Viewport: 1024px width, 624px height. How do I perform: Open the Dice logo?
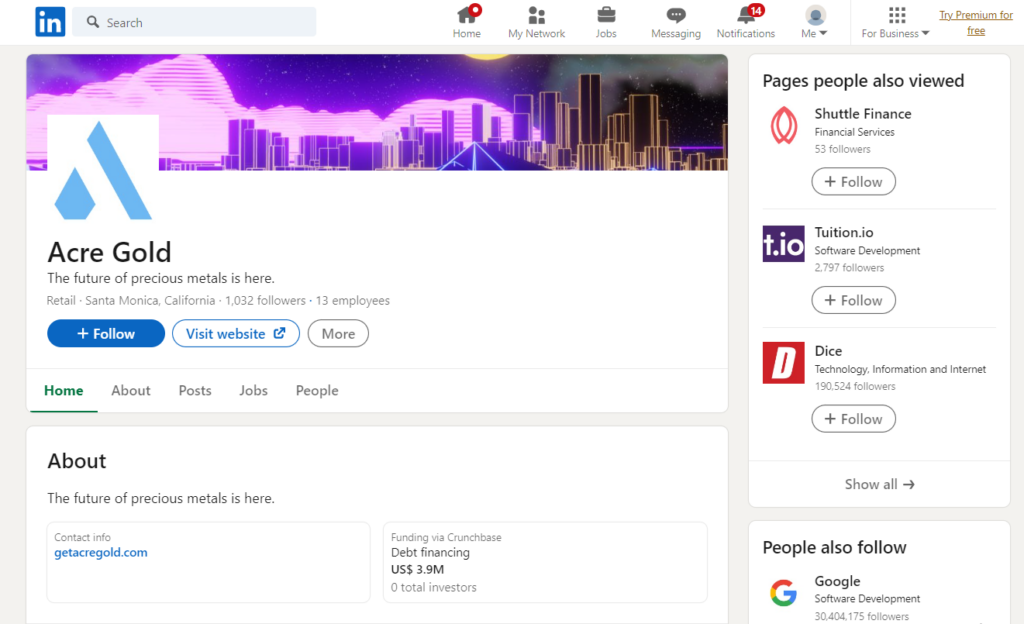tap(784, 362)
